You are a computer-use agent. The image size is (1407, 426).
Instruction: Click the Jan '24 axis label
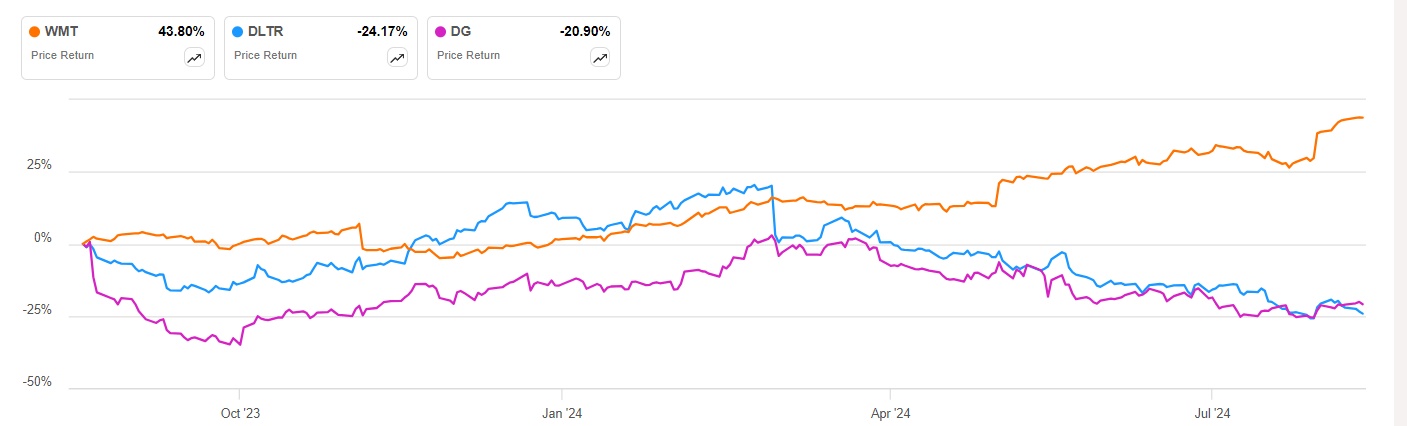click(x=562, y=410)
